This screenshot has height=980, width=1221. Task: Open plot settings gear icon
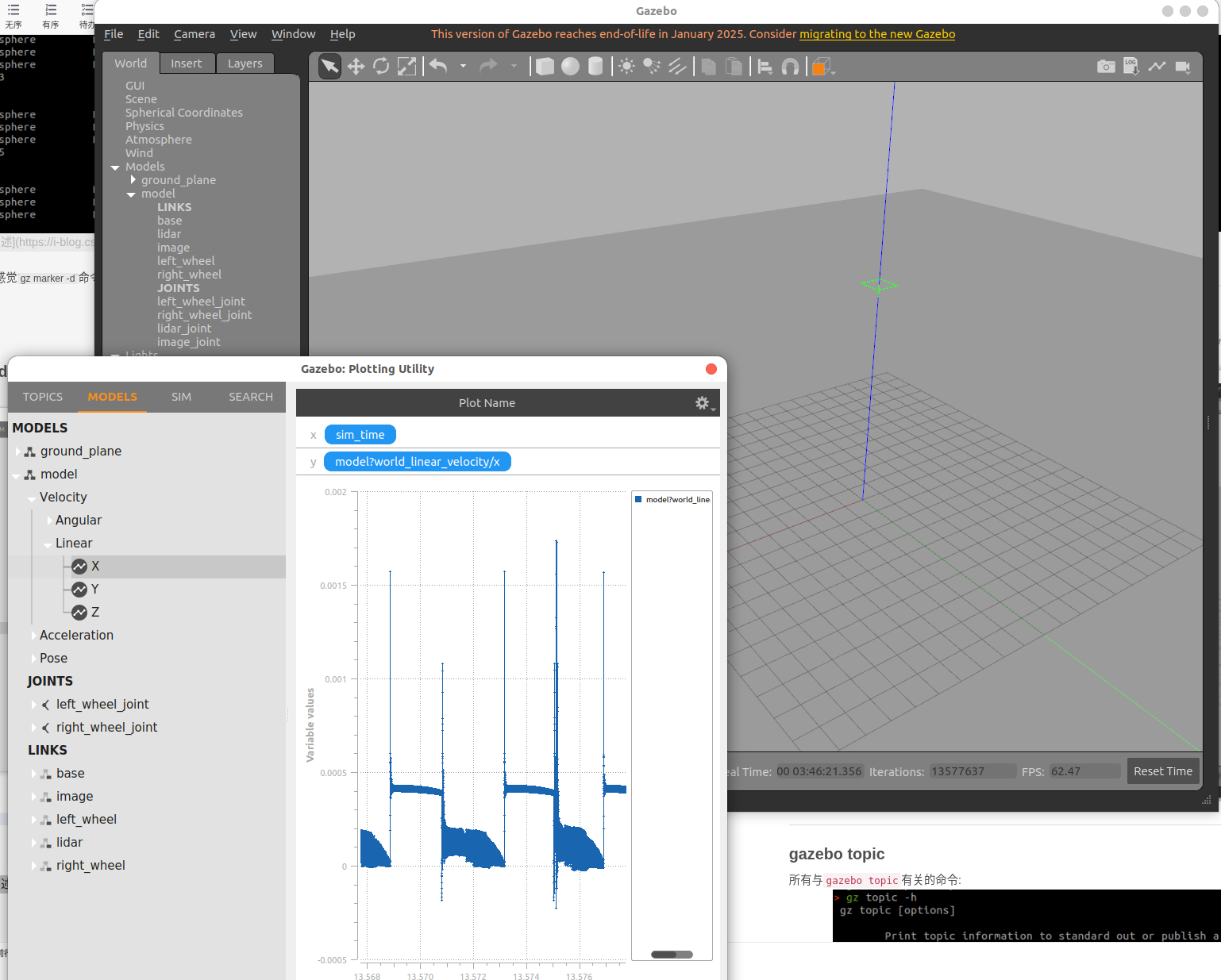tap(704, 403)
